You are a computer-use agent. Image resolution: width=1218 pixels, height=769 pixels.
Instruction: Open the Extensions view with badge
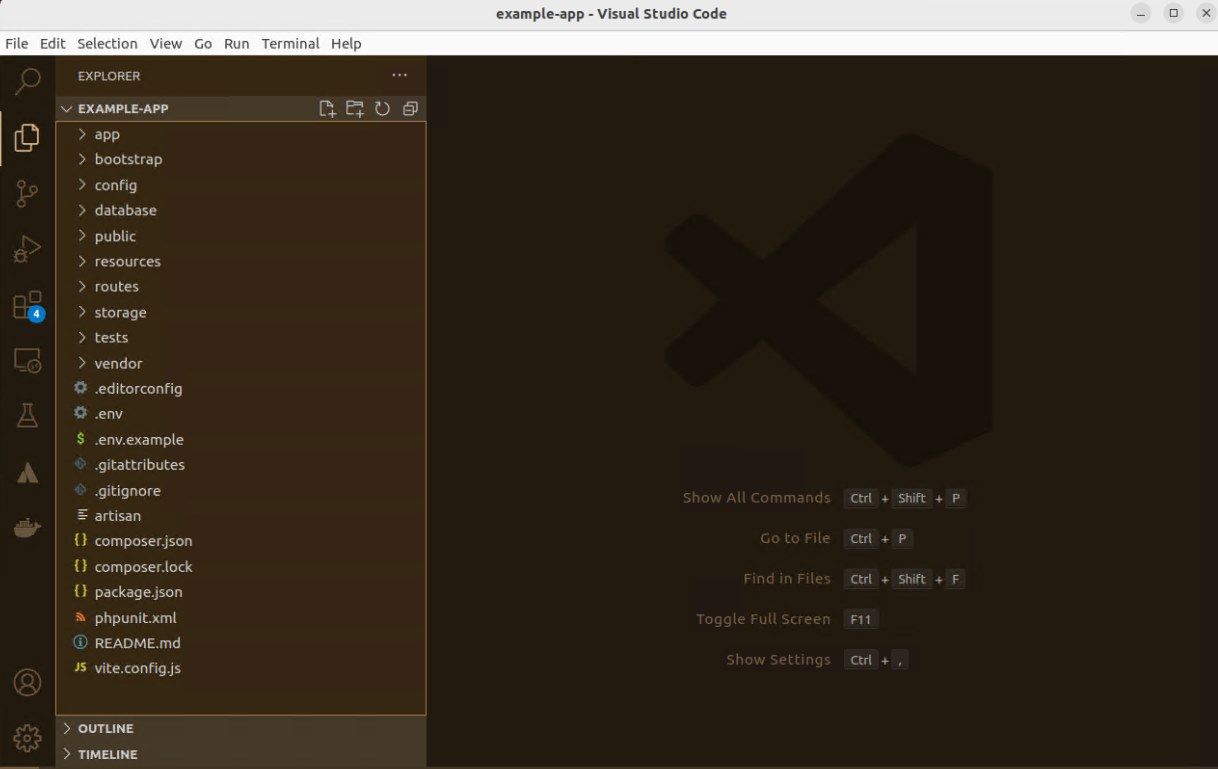28,306
